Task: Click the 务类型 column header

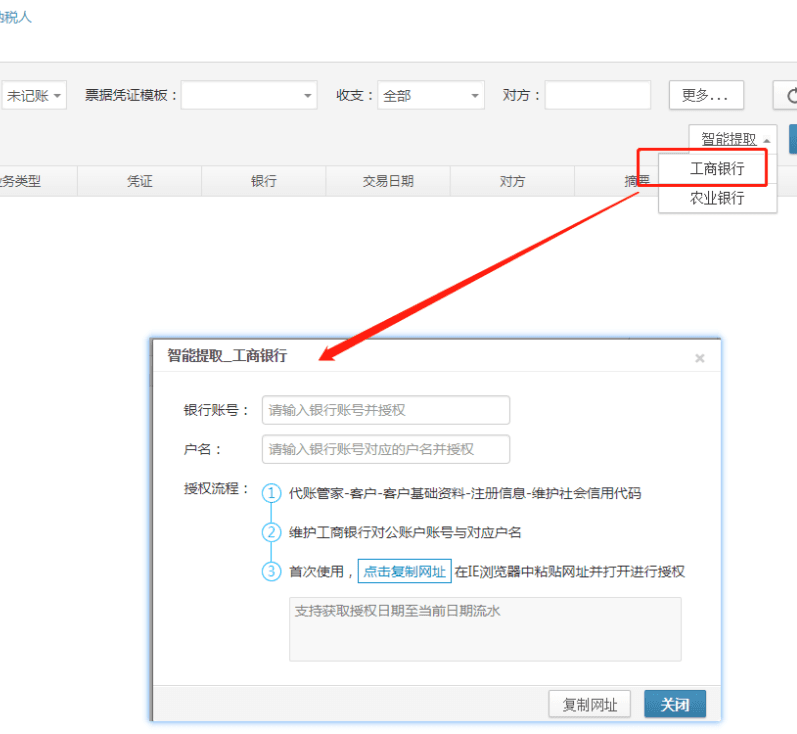Action: (x=38, y=181)
